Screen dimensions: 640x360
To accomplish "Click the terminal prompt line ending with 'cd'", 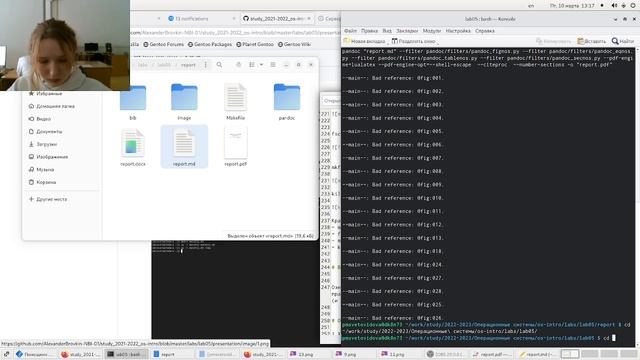I will tap(479, 338).
